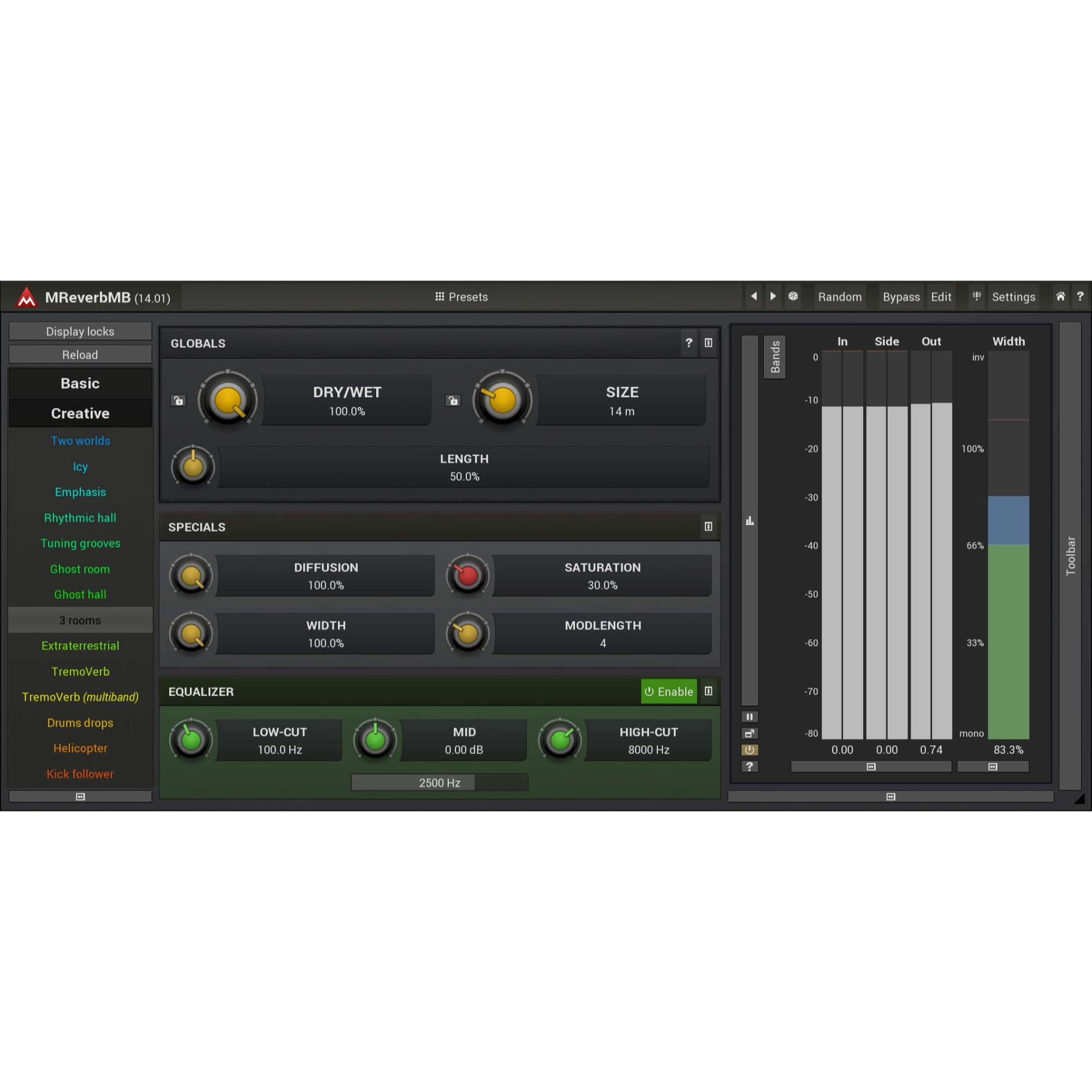The width and height of the screenshot is (1092, 1092).
Task: Click the Dry/Wet knob
Action: (228, 400)
